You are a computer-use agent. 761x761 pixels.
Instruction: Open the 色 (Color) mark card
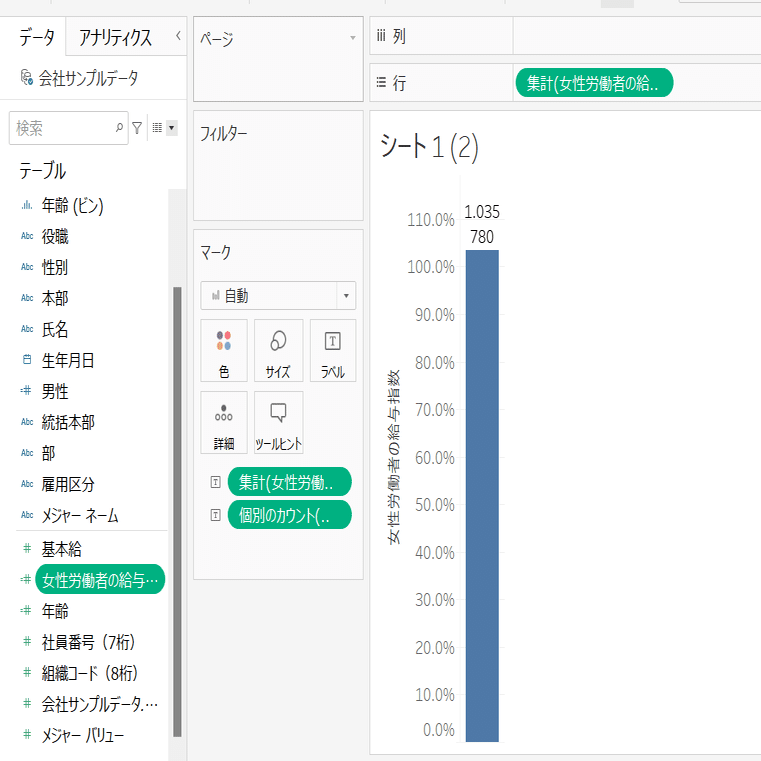[224, 350]
